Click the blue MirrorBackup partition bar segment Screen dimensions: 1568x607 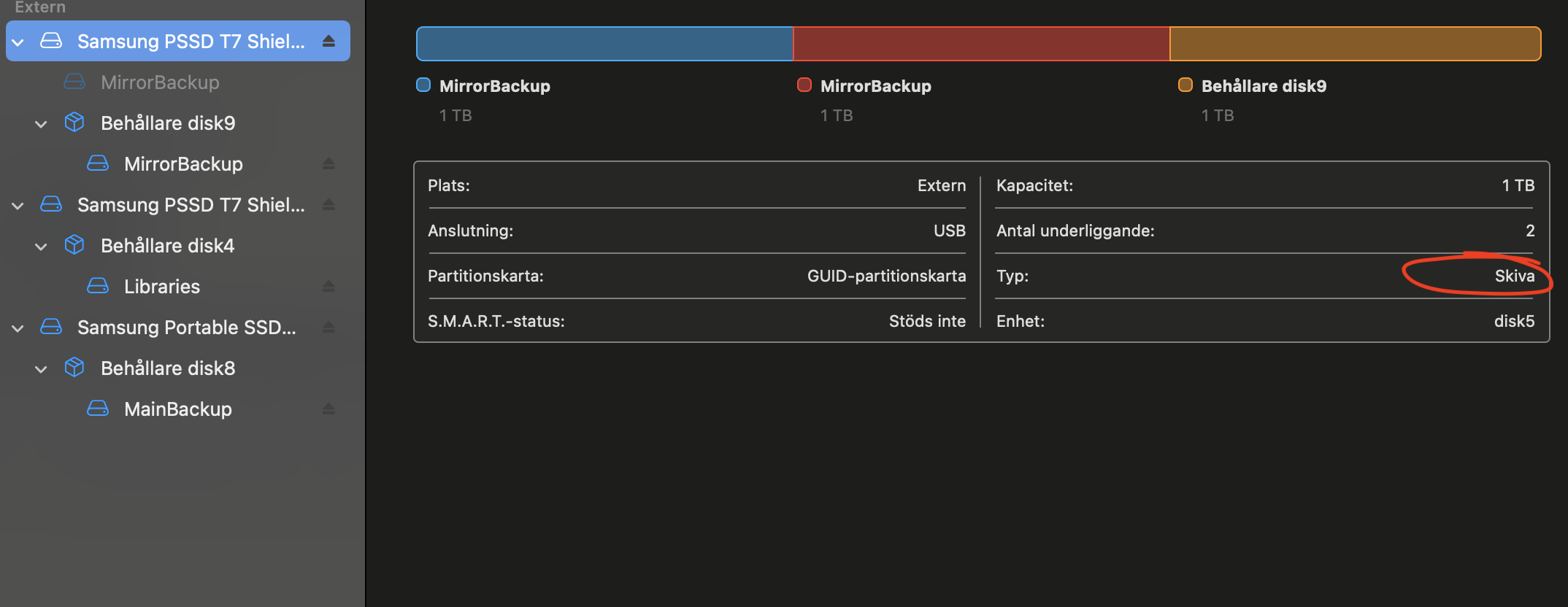tap(604, 44)
